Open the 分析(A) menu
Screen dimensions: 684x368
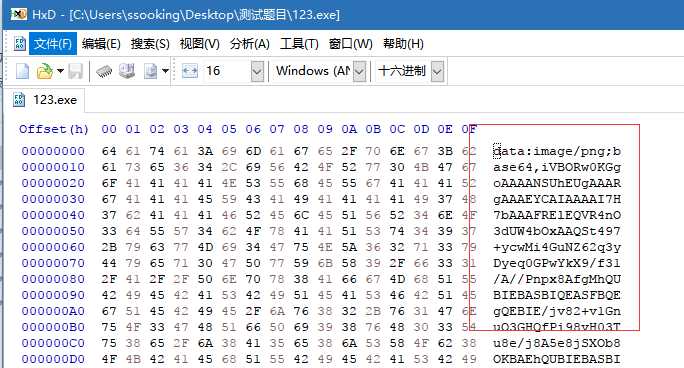pos(250,44)
